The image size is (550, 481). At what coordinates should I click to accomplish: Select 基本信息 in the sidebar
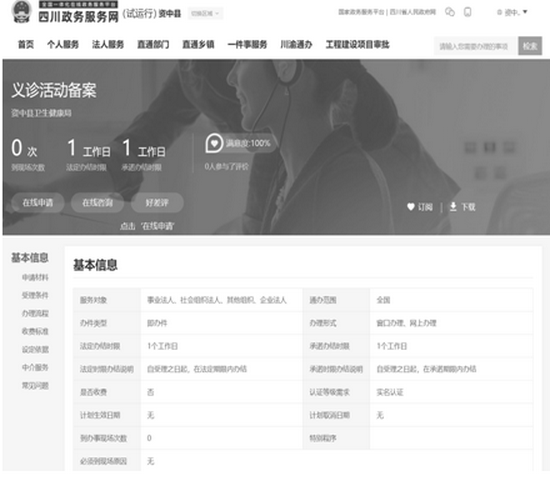pyautogui.click(x=30, y=258)
